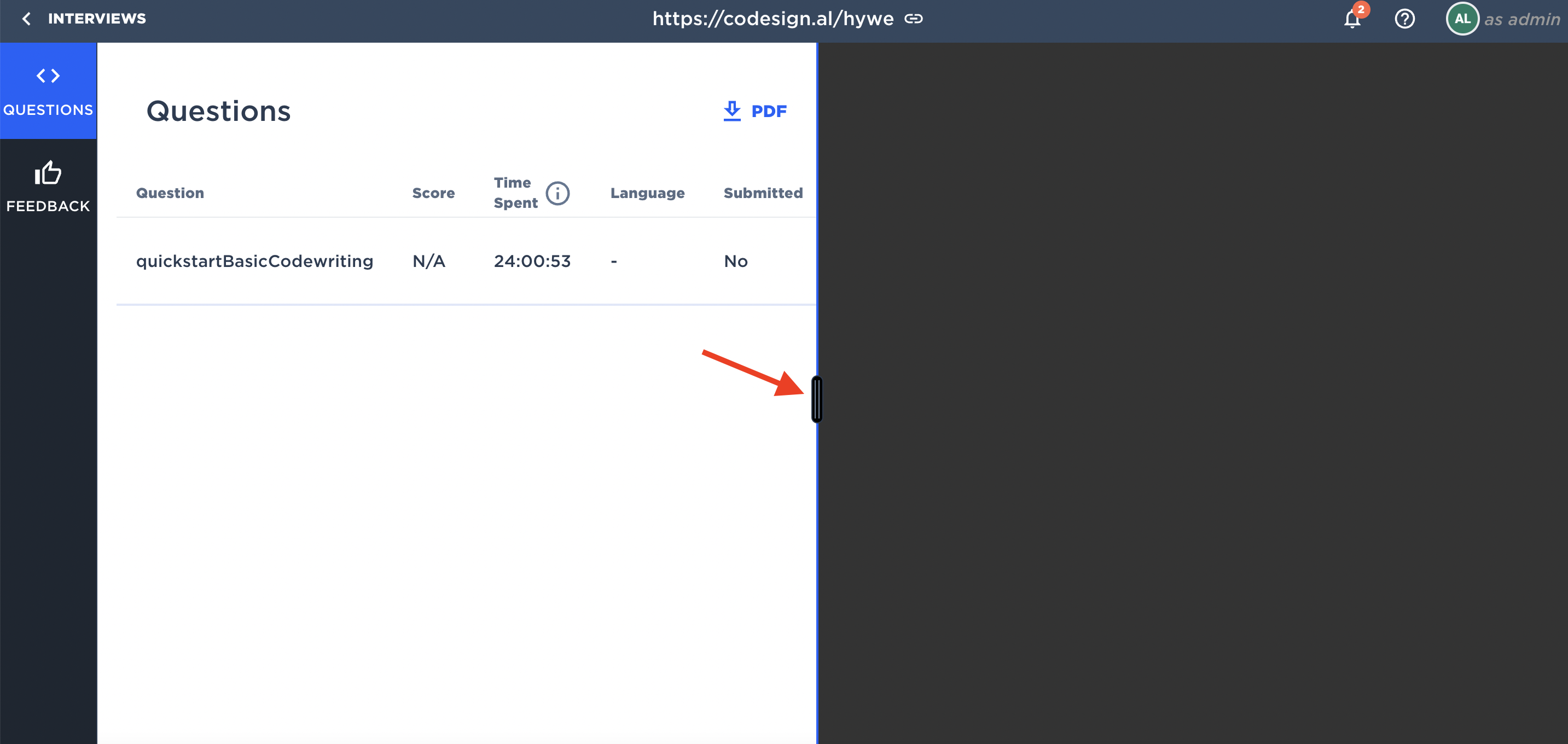
Task: Click the Language column header
Action: coord(647,193)
